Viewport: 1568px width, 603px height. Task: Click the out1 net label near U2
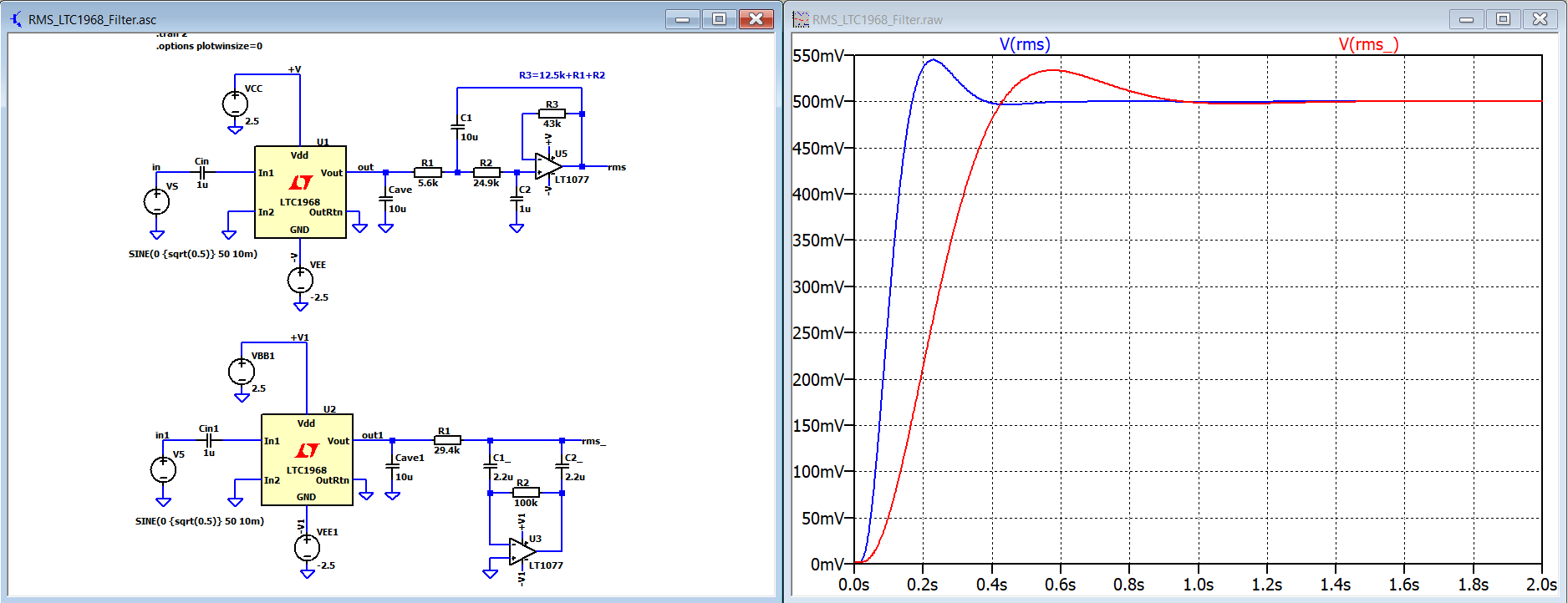tap(373, 435)
